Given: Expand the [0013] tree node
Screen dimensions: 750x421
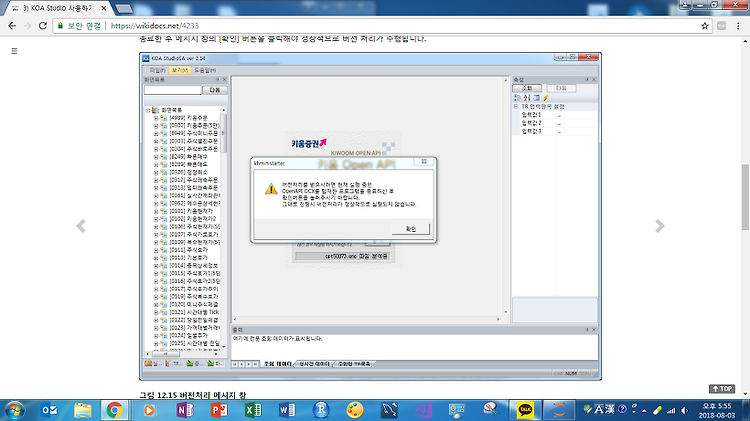Looking at the screenshot, I should click(x=156, y=257).
